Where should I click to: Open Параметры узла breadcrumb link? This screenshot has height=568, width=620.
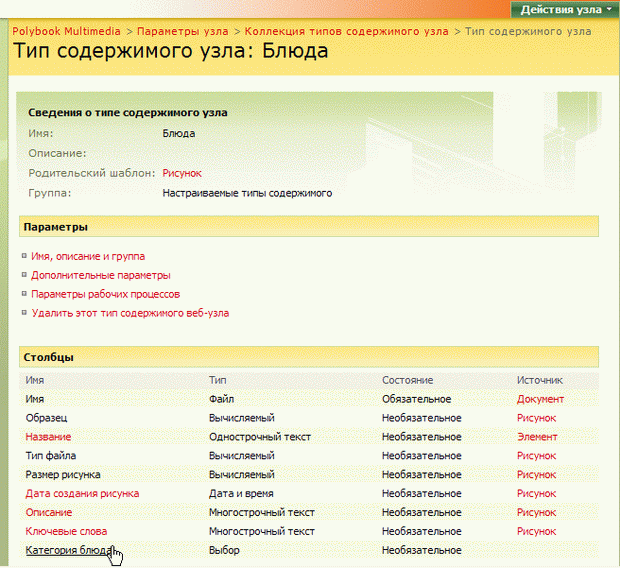183,31
